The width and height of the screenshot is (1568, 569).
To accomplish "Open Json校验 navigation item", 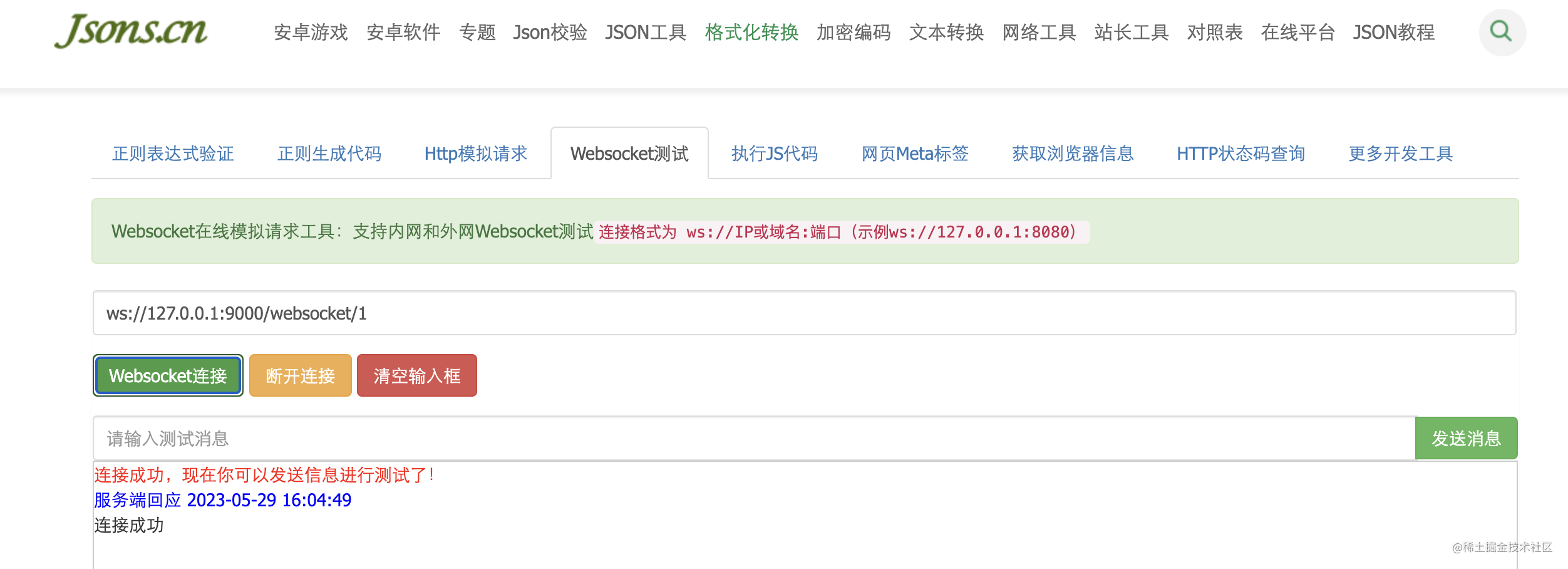I will tap(550, 32).
